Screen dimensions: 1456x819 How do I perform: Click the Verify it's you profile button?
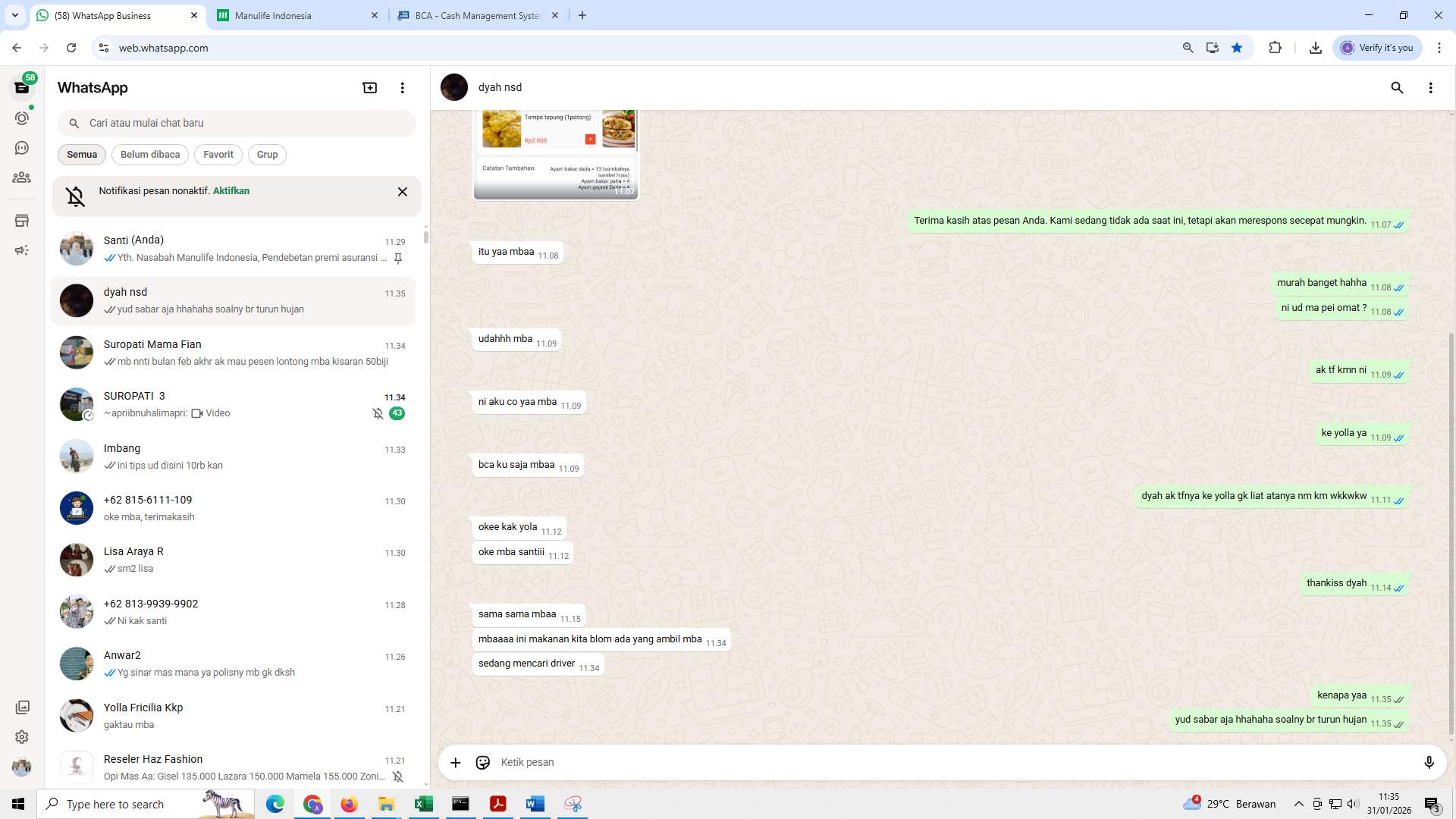(x=1377, y=47)
